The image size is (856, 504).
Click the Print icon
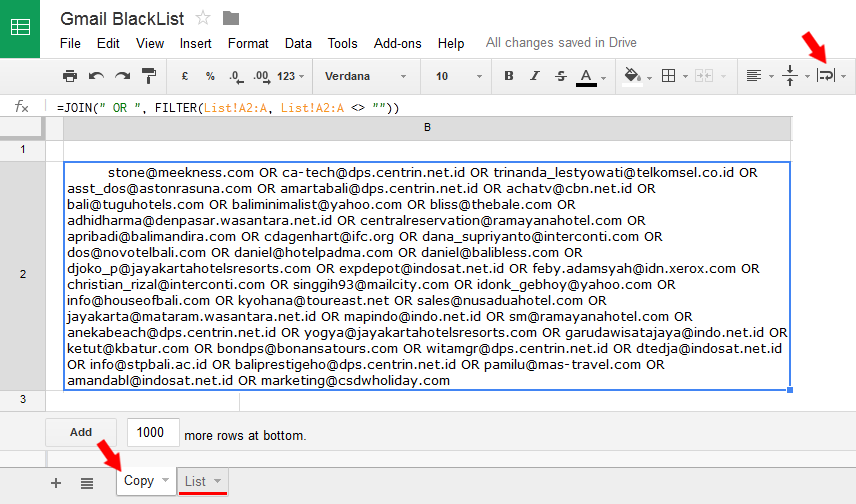click(x=70, y=76)
